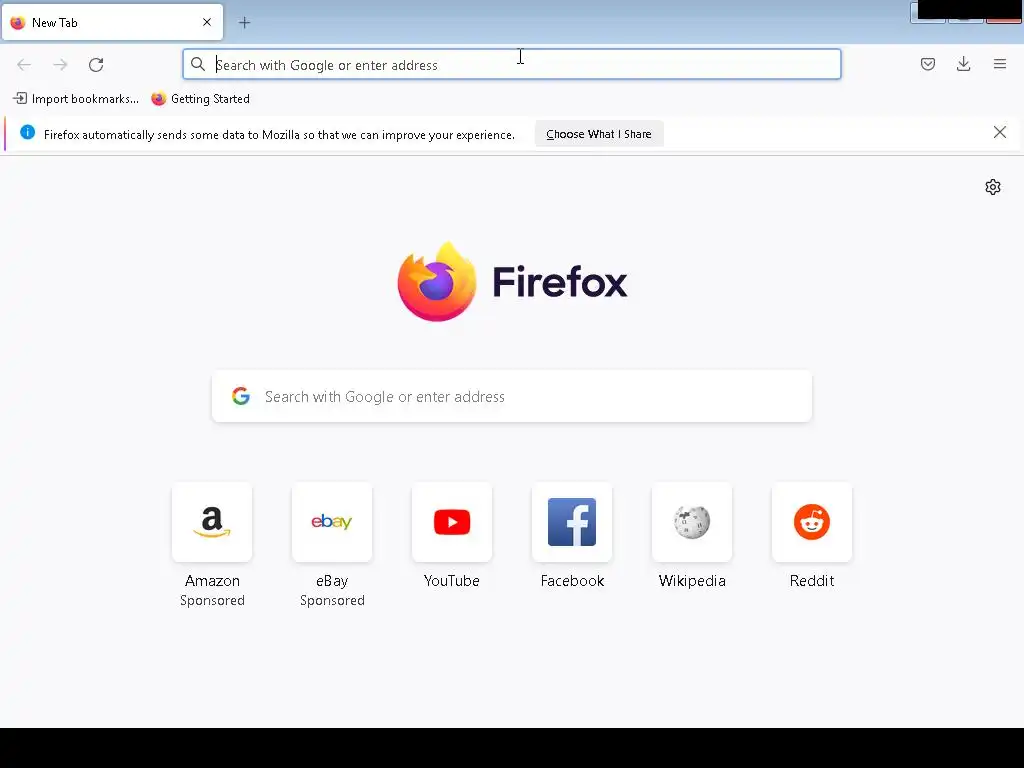The image size is (1024, 768).
Task: Click Choose What I Share button
Action: coord(599,134)
